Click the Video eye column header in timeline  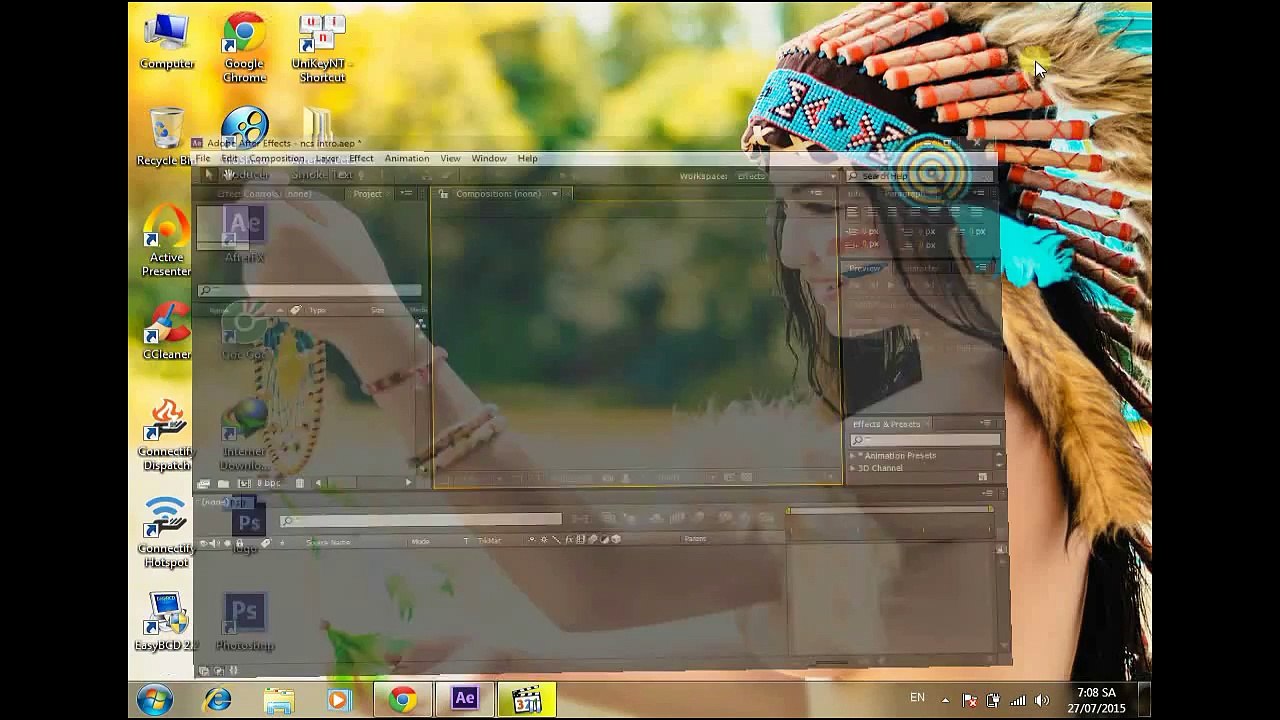pos(204,542)
